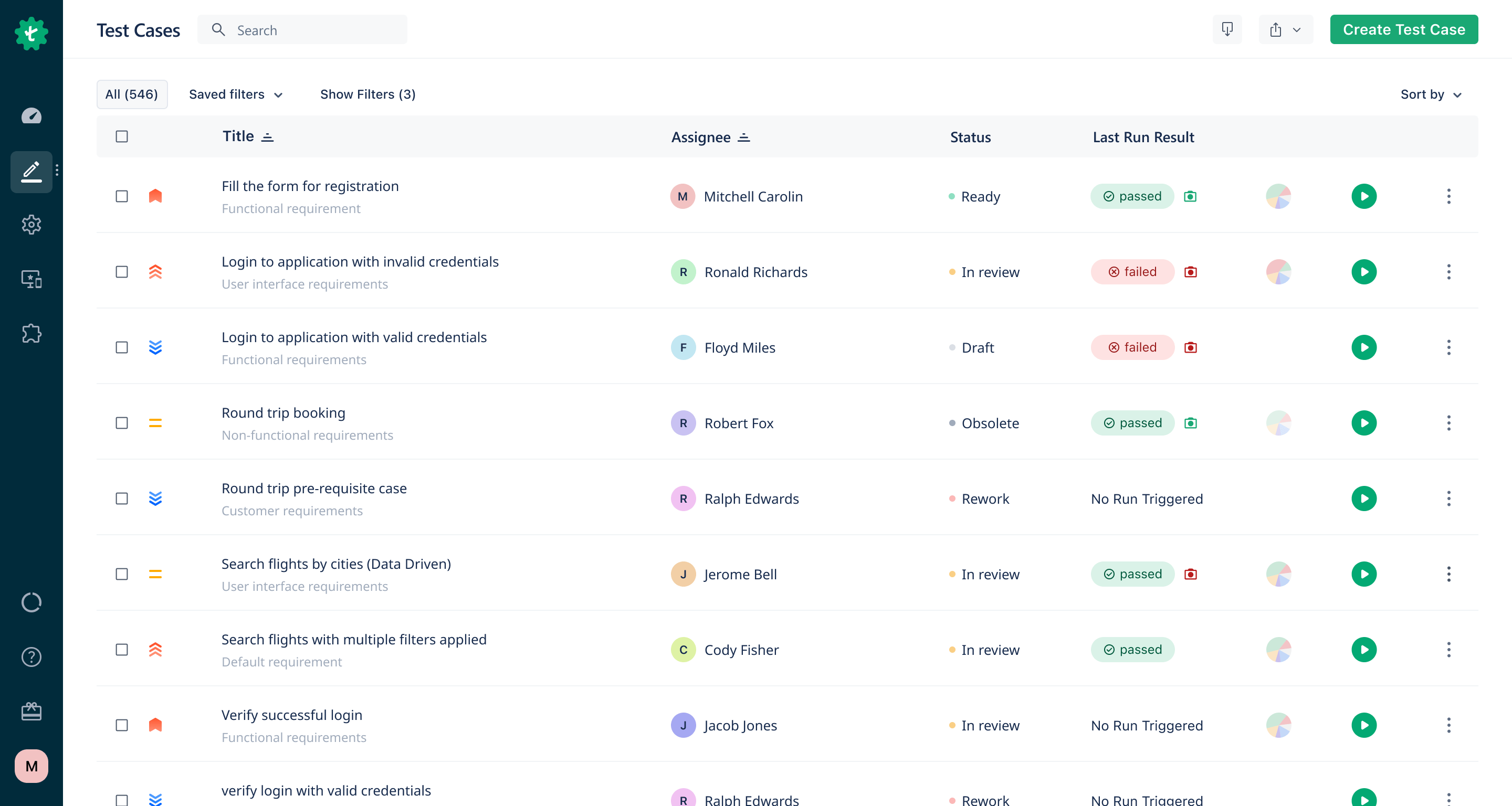Open the What's New gift icon
Viewport: 1512px width, 806px height.
click(31, 712)
